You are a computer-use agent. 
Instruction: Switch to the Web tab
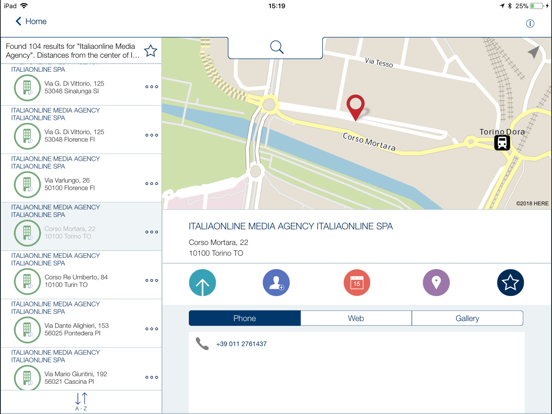(x=356, y=318)
